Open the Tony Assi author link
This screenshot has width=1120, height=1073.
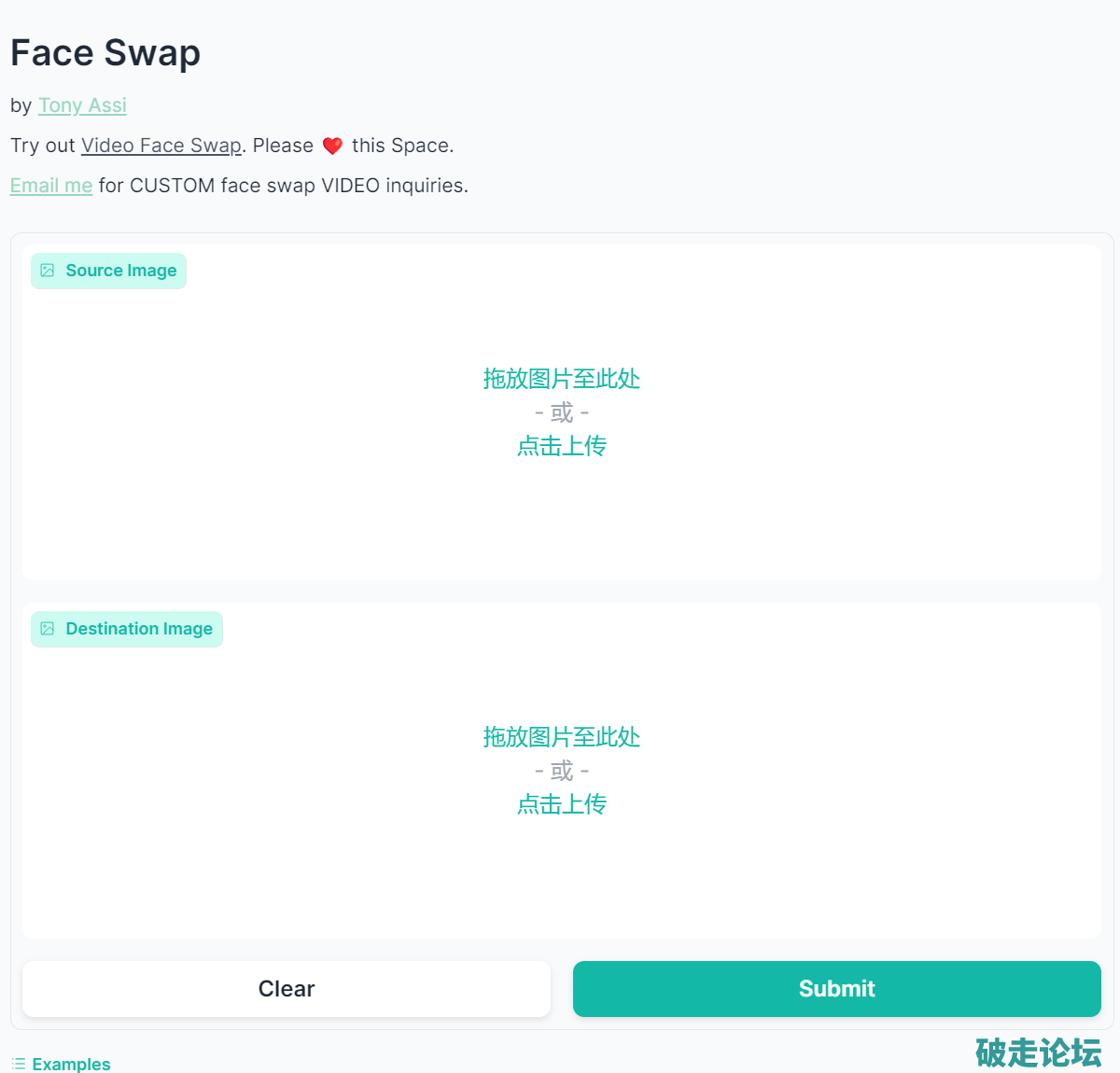click(x=82, y=105)
